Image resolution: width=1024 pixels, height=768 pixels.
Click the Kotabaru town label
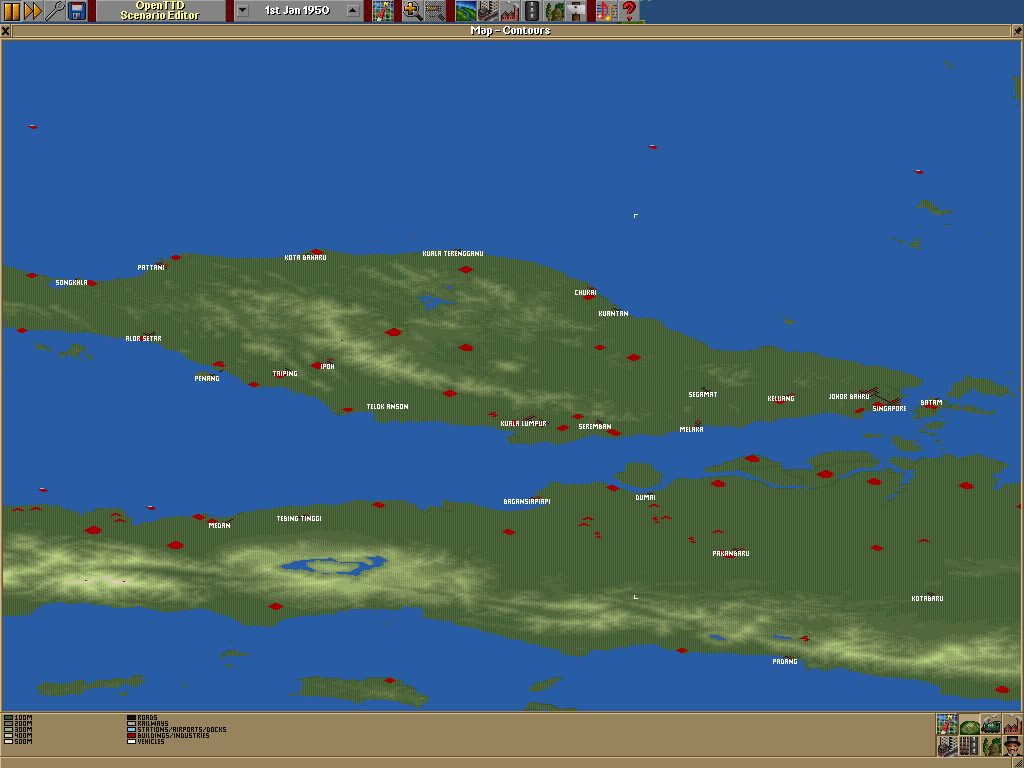[x=927, y=598]
